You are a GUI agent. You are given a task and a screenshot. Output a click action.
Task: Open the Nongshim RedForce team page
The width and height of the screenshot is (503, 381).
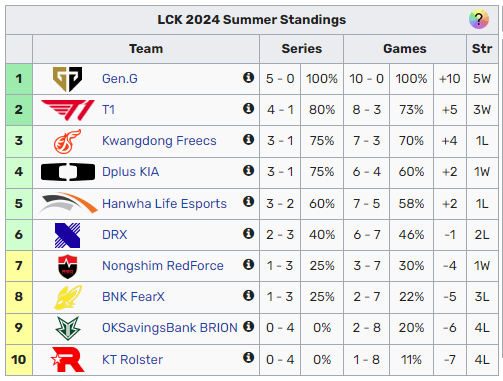point(163,266)
